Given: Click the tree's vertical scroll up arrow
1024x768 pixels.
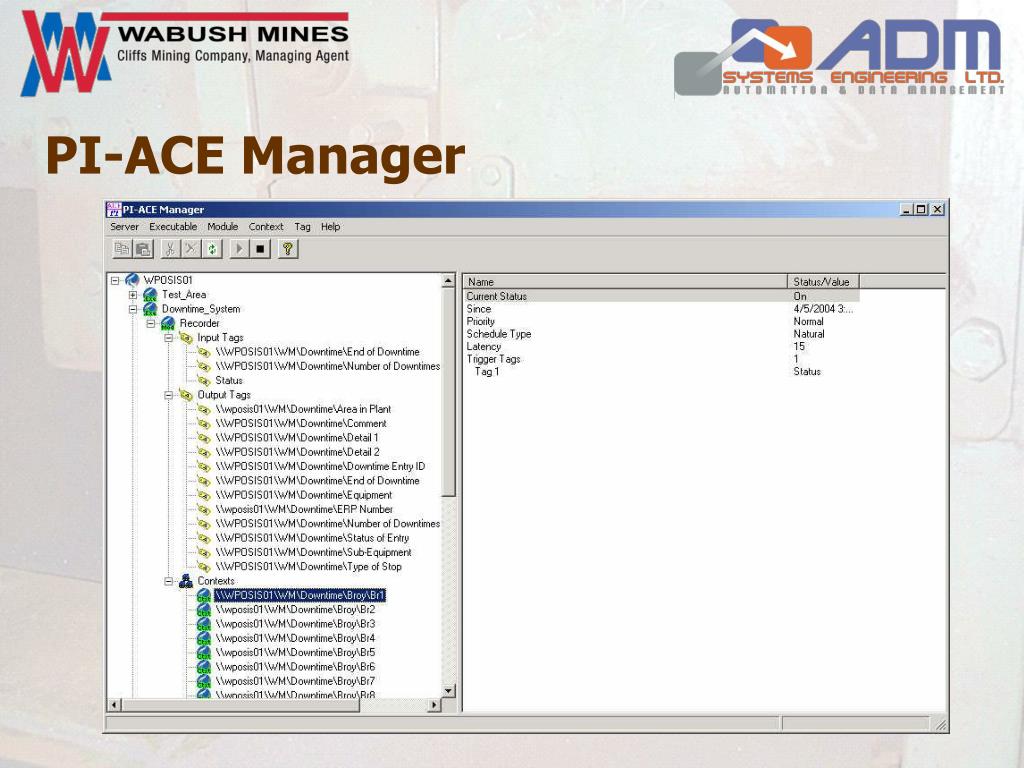Looking at the screenshot, I should pos(448,281).
